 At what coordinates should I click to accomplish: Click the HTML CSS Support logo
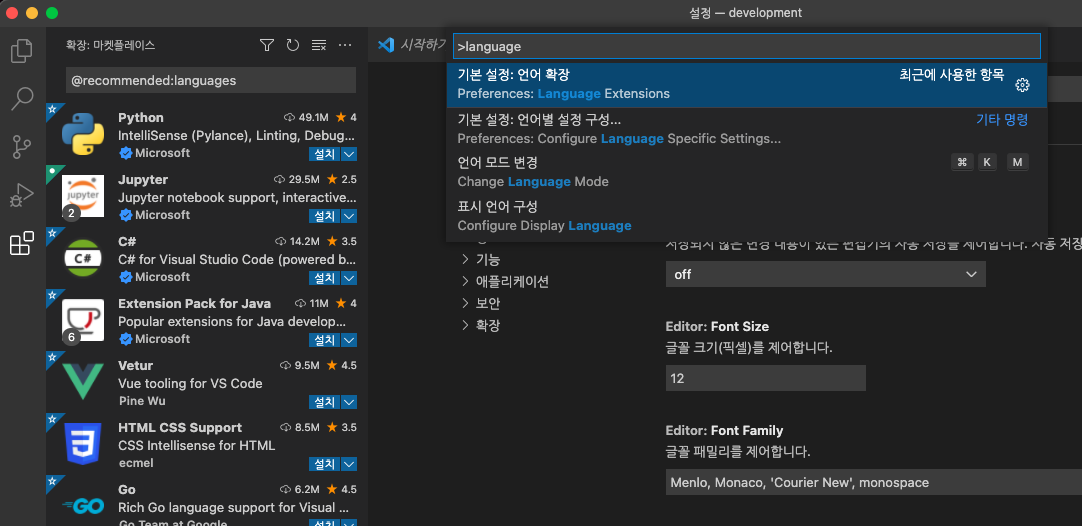83,444
